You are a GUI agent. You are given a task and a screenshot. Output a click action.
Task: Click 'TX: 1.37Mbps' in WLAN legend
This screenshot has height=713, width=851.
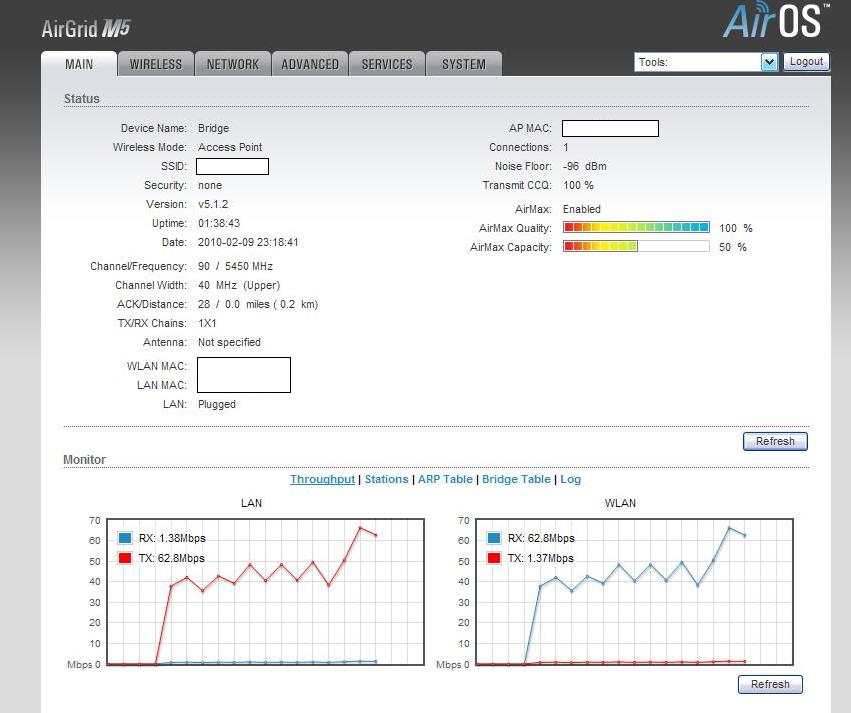point(541,558)
